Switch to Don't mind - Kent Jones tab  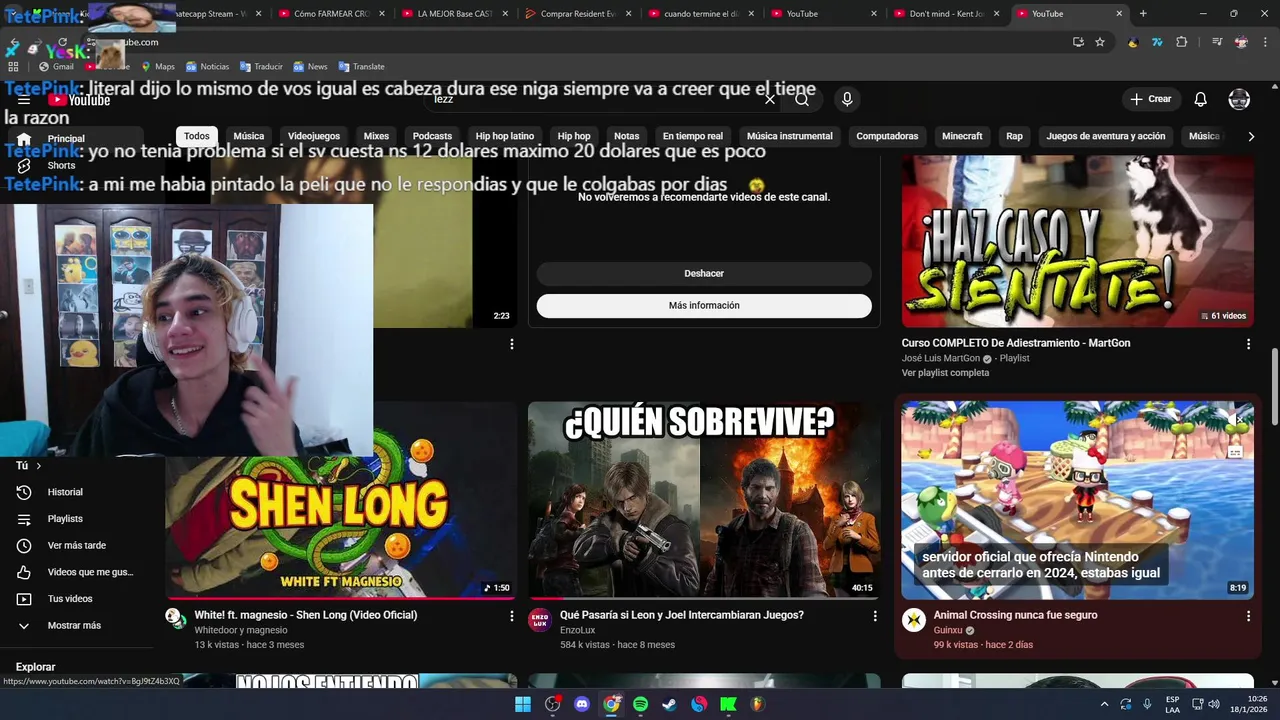946,14
